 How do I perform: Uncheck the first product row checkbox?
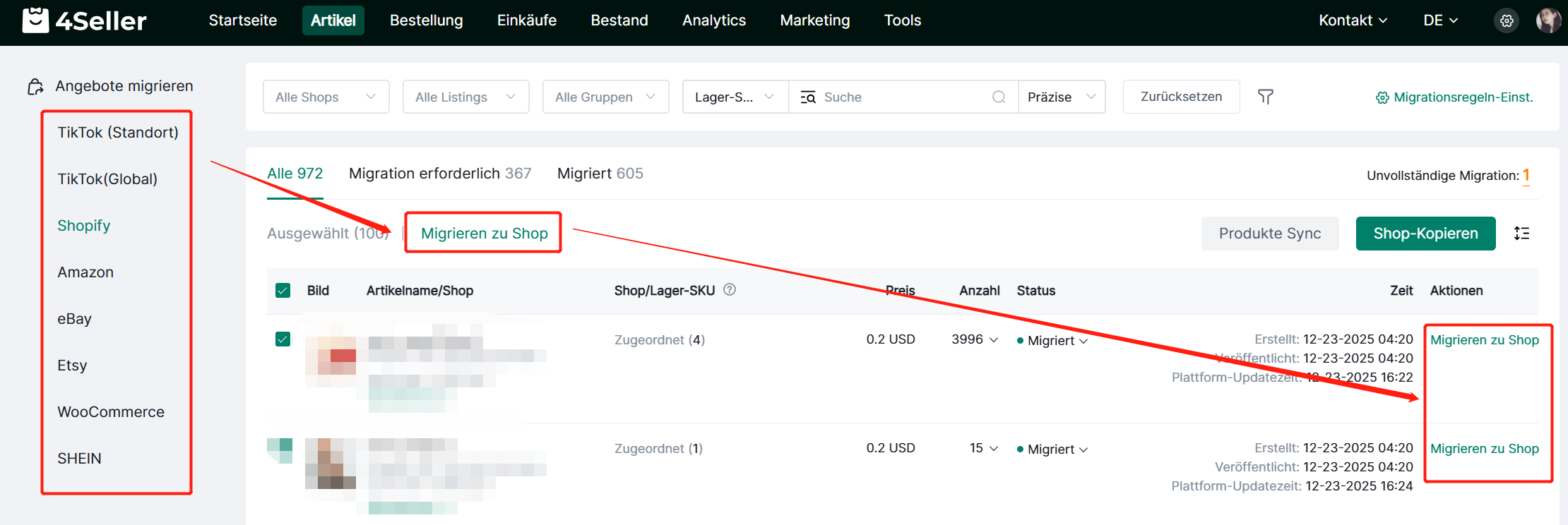(283, 339)
